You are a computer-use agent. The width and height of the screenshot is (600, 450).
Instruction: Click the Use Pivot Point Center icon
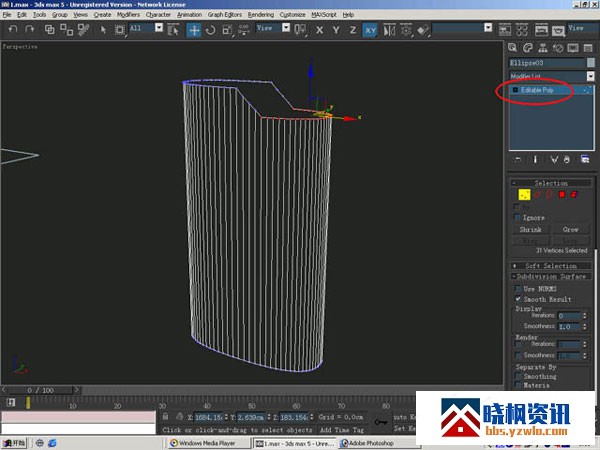pyautogui.click(x=300, y=29)
